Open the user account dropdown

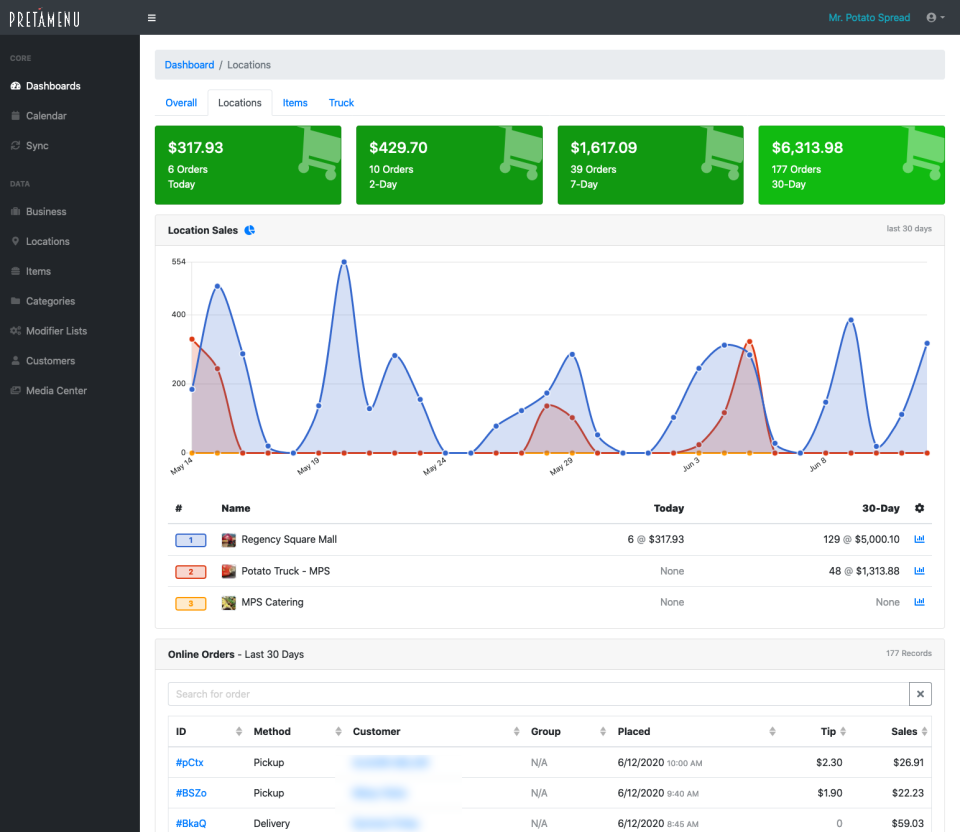(x=935, y=18)
